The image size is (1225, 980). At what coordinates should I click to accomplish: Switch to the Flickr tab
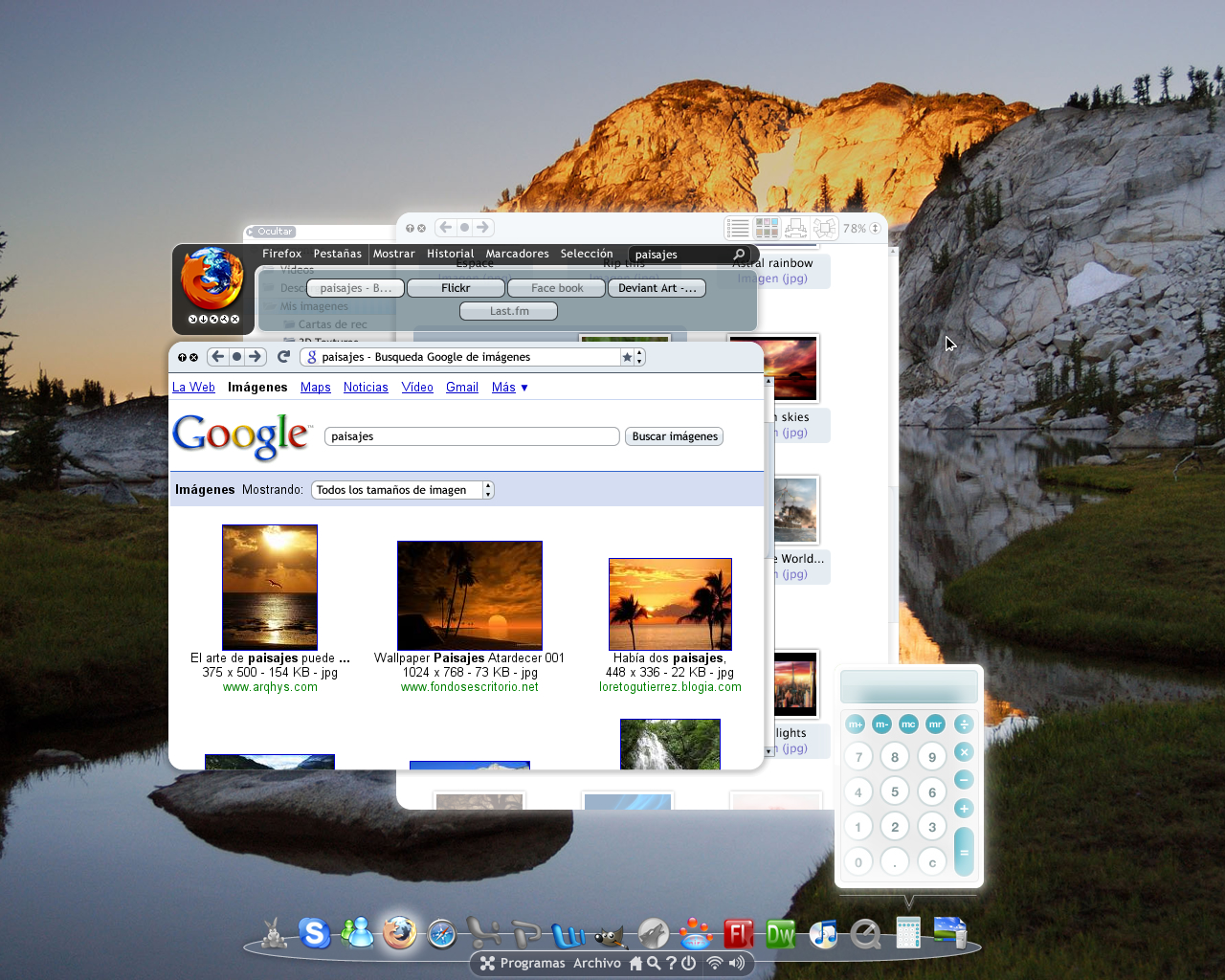pyautogui.click(x=456, y=288)
